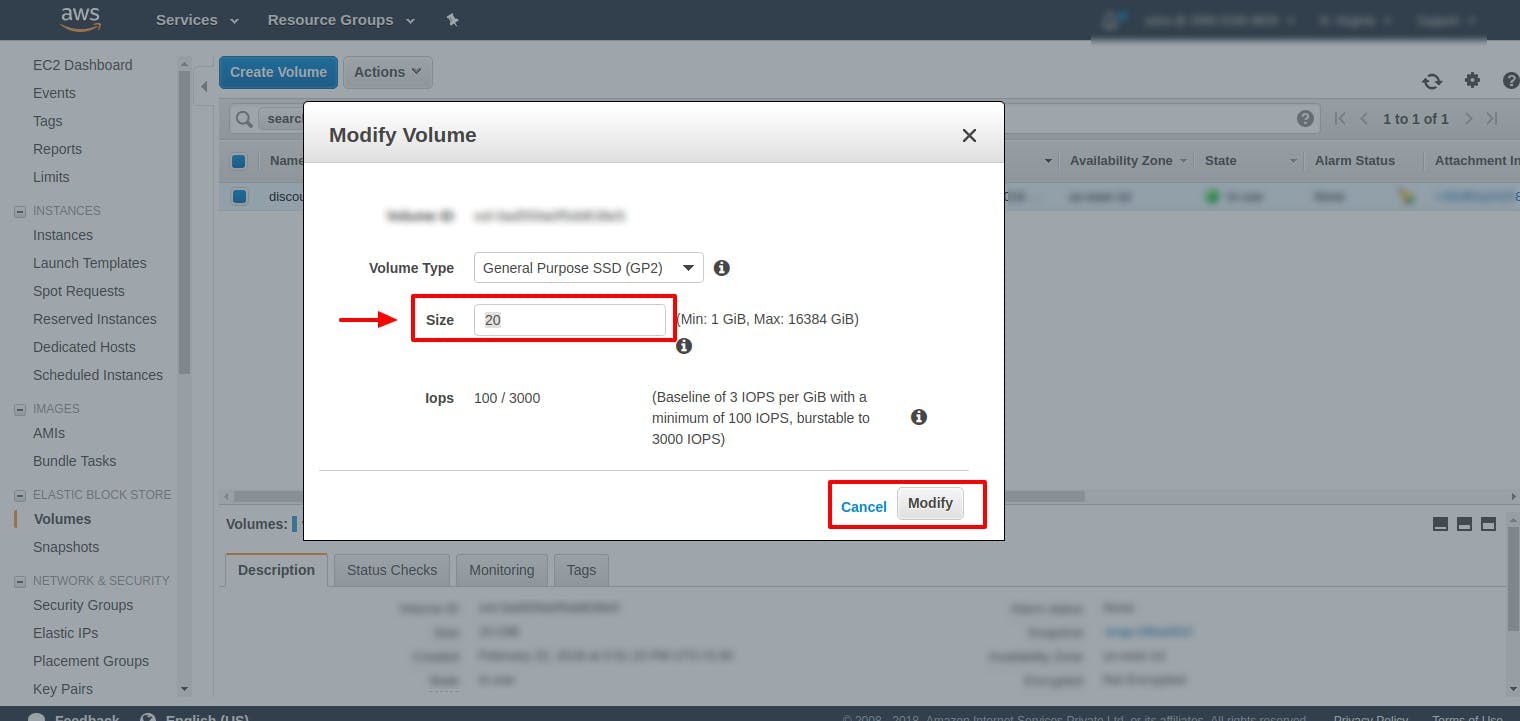
Task: Click the search magnifier icon
Action: click(x=242, y=118)
